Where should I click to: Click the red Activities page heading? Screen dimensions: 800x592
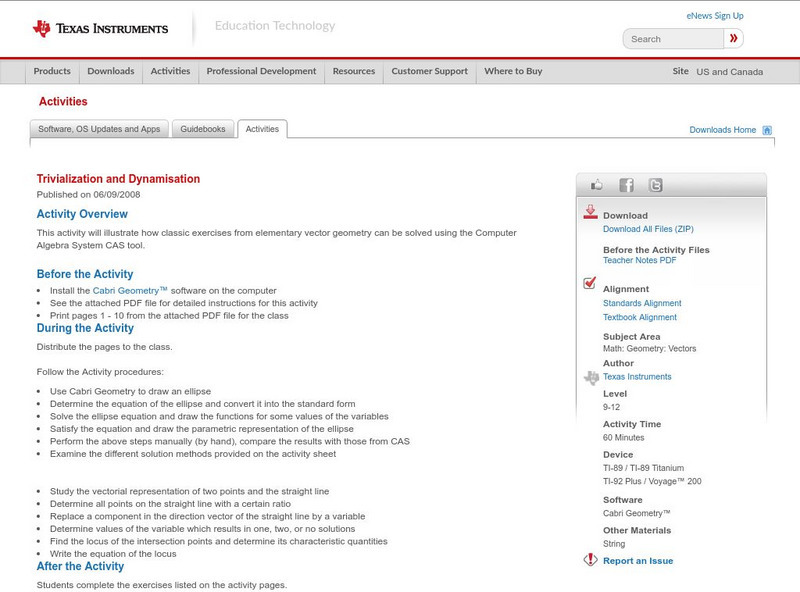pyautogui.click(x=63, y=102)
